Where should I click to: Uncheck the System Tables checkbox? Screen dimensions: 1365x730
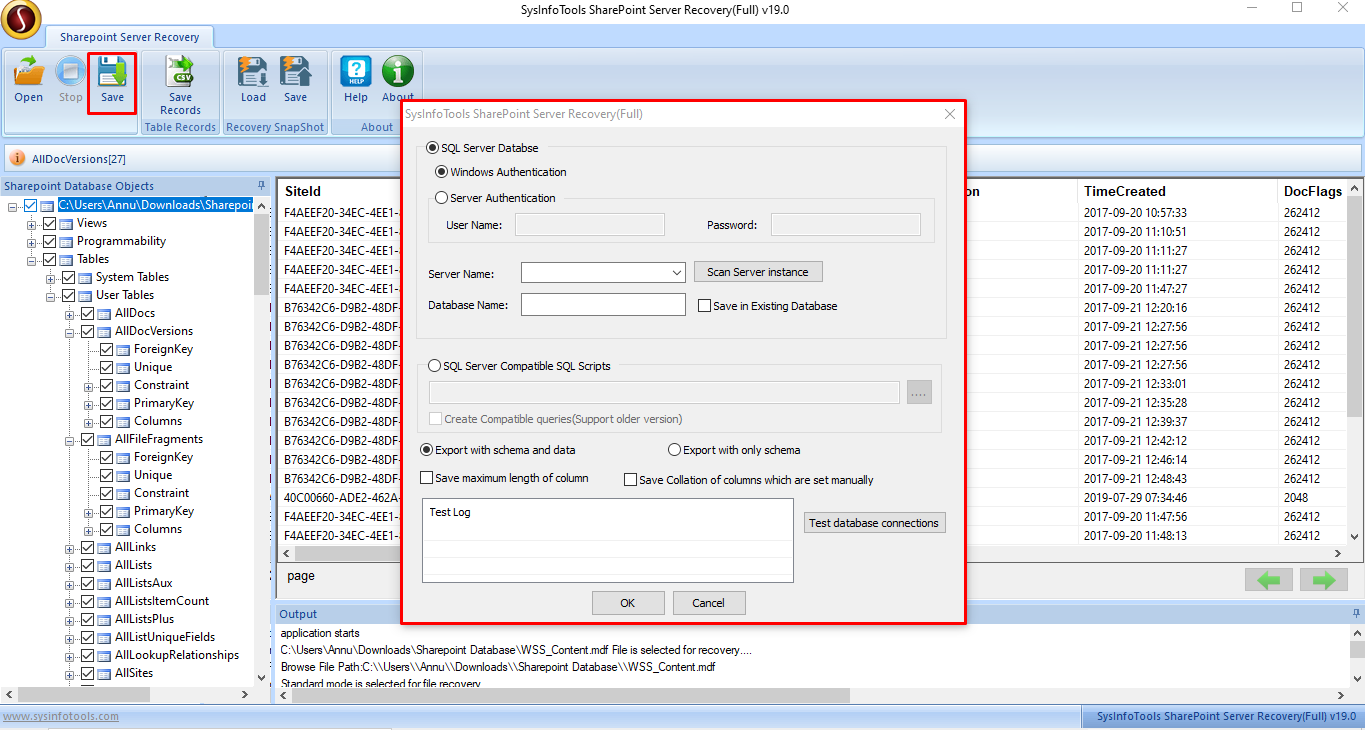(x=69, y=277)
